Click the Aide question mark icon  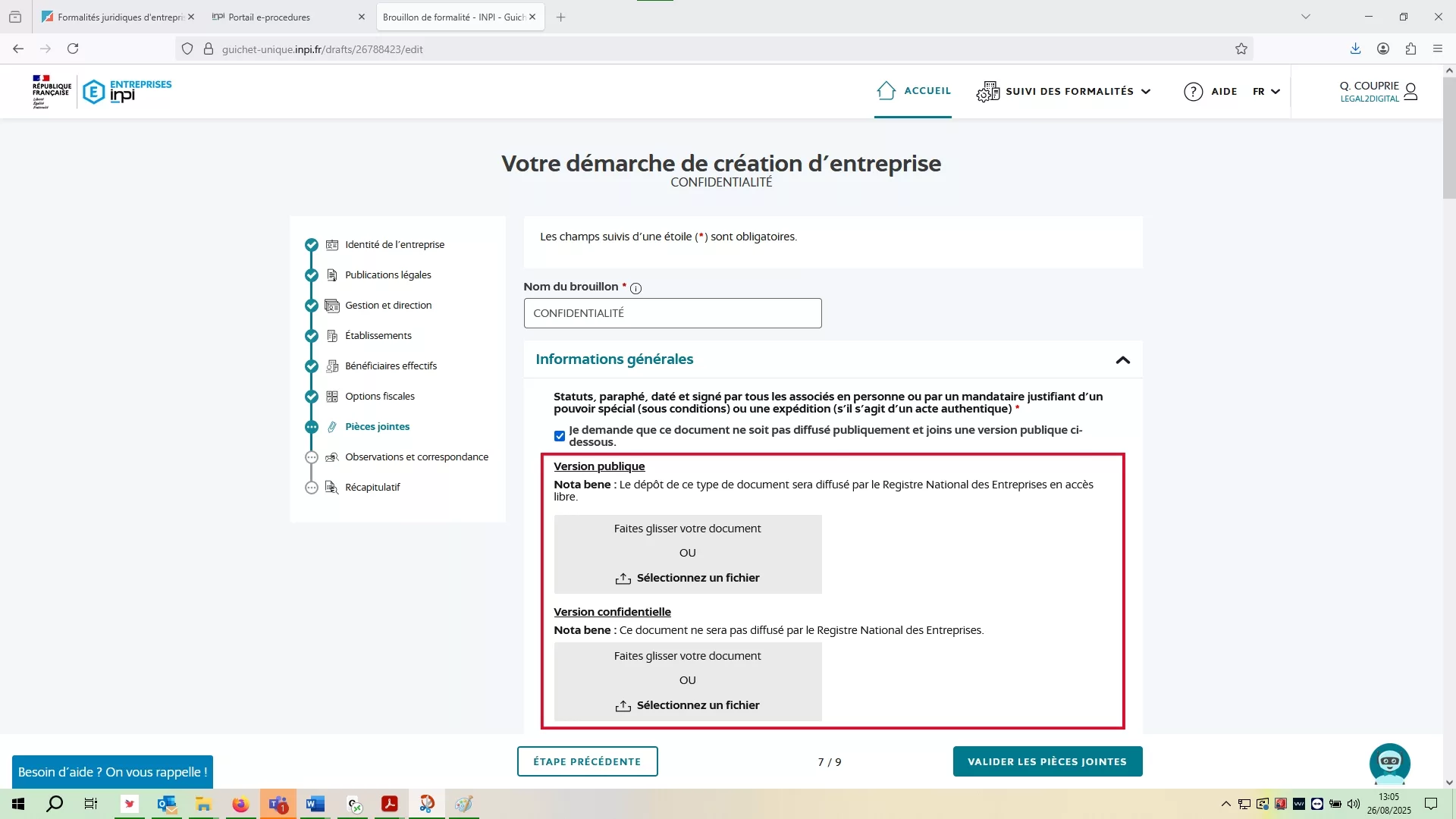1193,92
